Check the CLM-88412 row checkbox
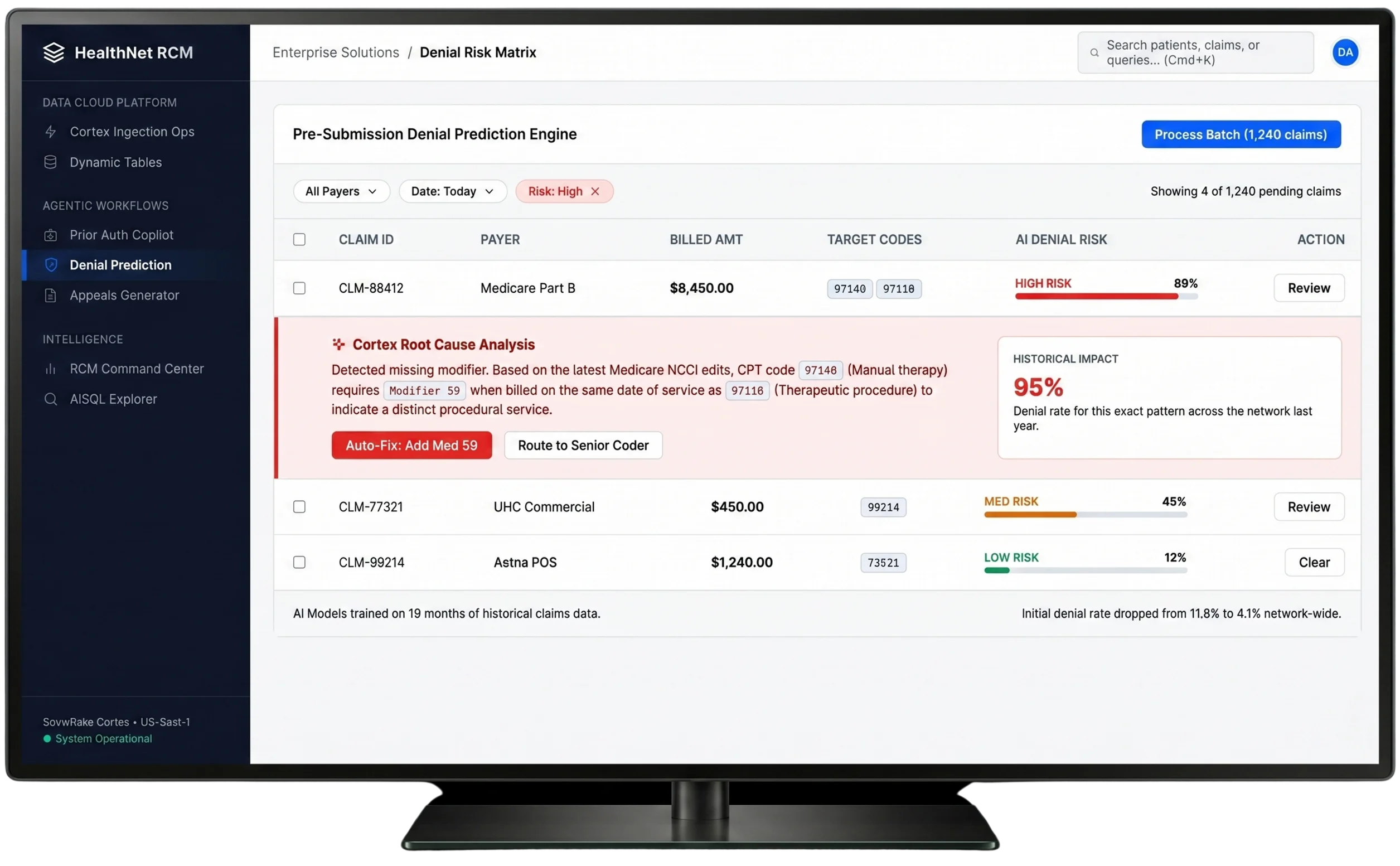This screenshot has height=866, width=1400. [299, 288]
